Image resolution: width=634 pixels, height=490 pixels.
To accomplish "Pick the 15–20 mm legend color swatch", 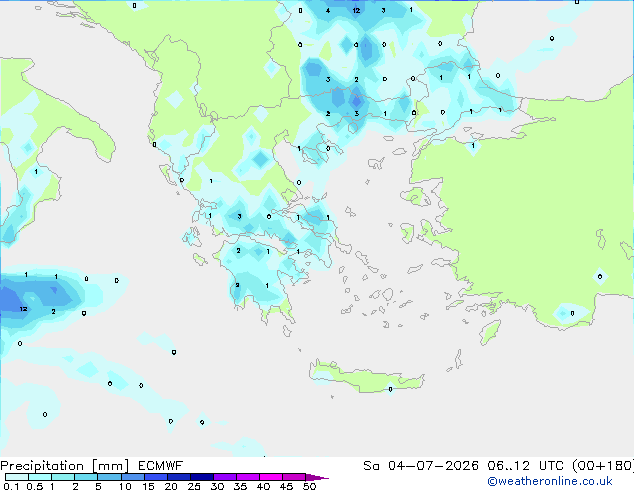I will coord(156,477).
